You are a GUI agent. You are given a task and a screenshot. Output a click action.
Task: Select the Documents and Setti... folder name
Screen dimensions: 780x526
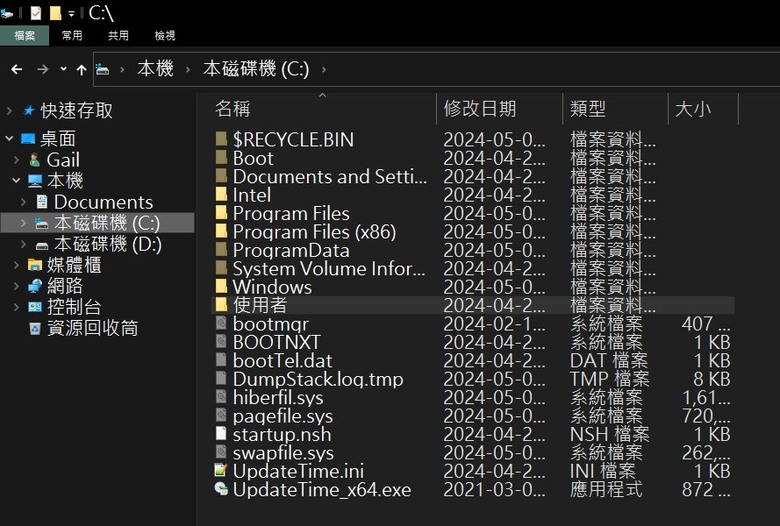tap(330, 177)
